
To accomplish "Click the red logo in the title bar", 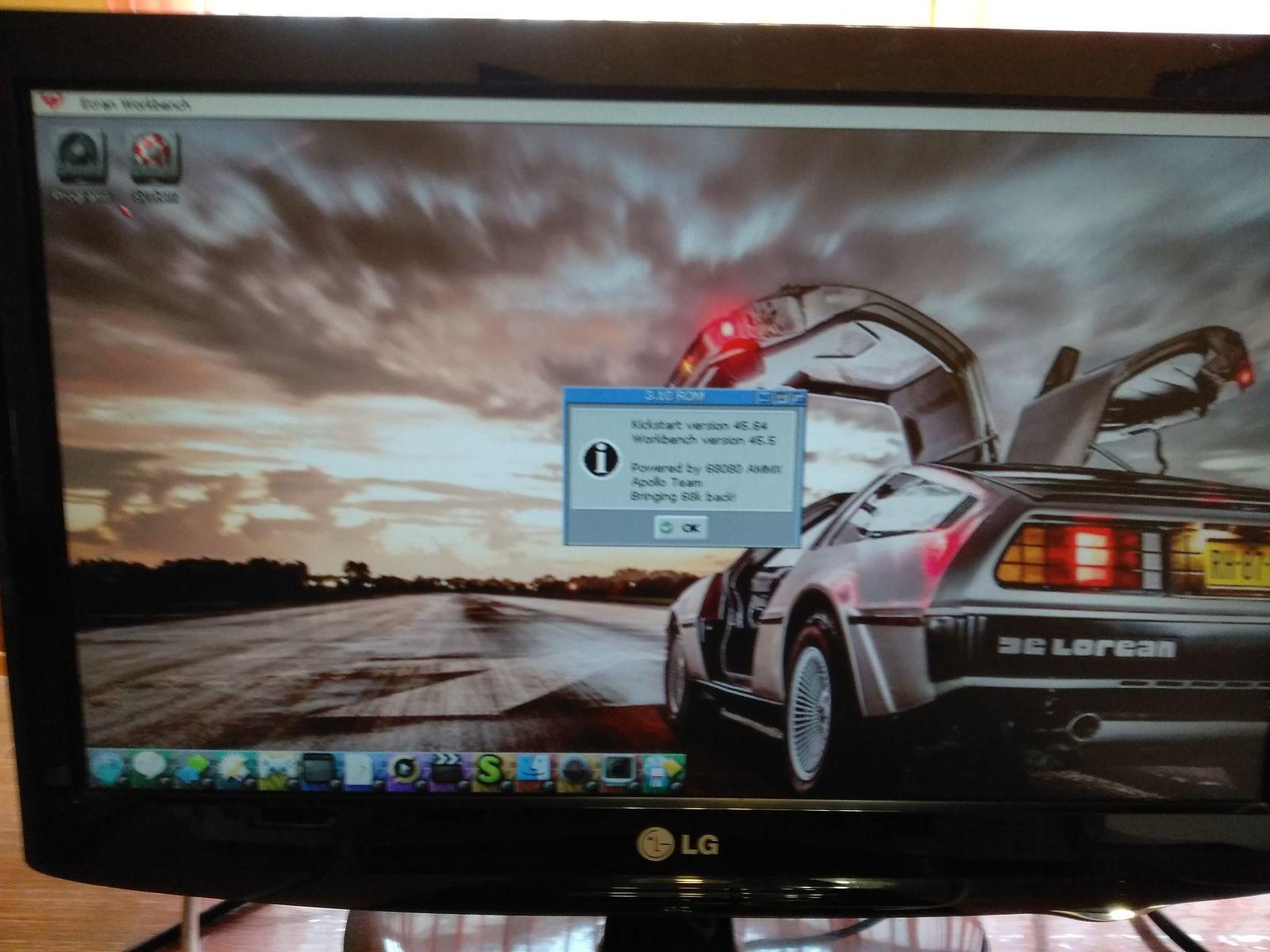I will point(53,104).
